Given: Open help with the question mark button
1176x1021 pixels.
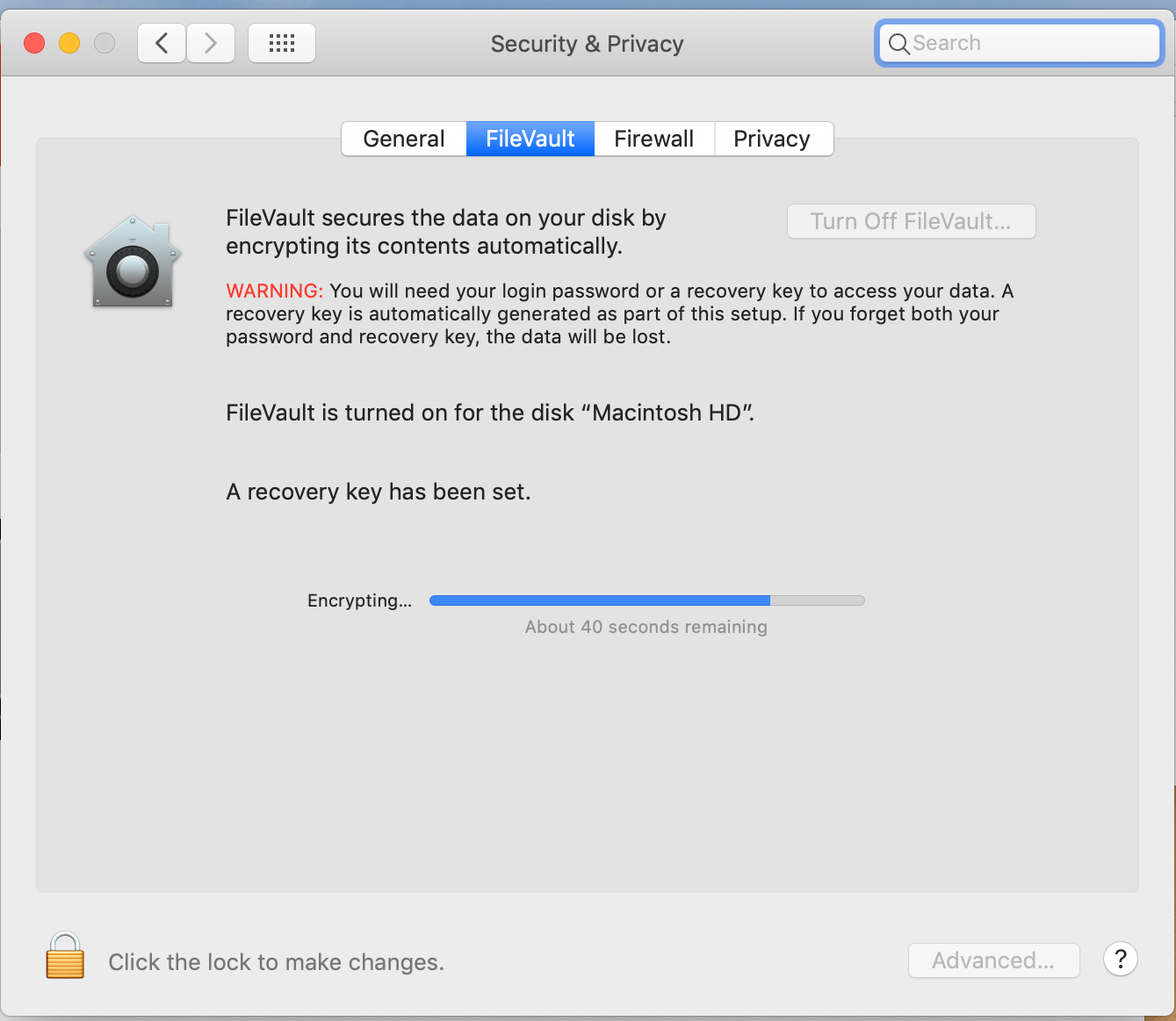Looking at the screenshot, I should pos(1121,960).
